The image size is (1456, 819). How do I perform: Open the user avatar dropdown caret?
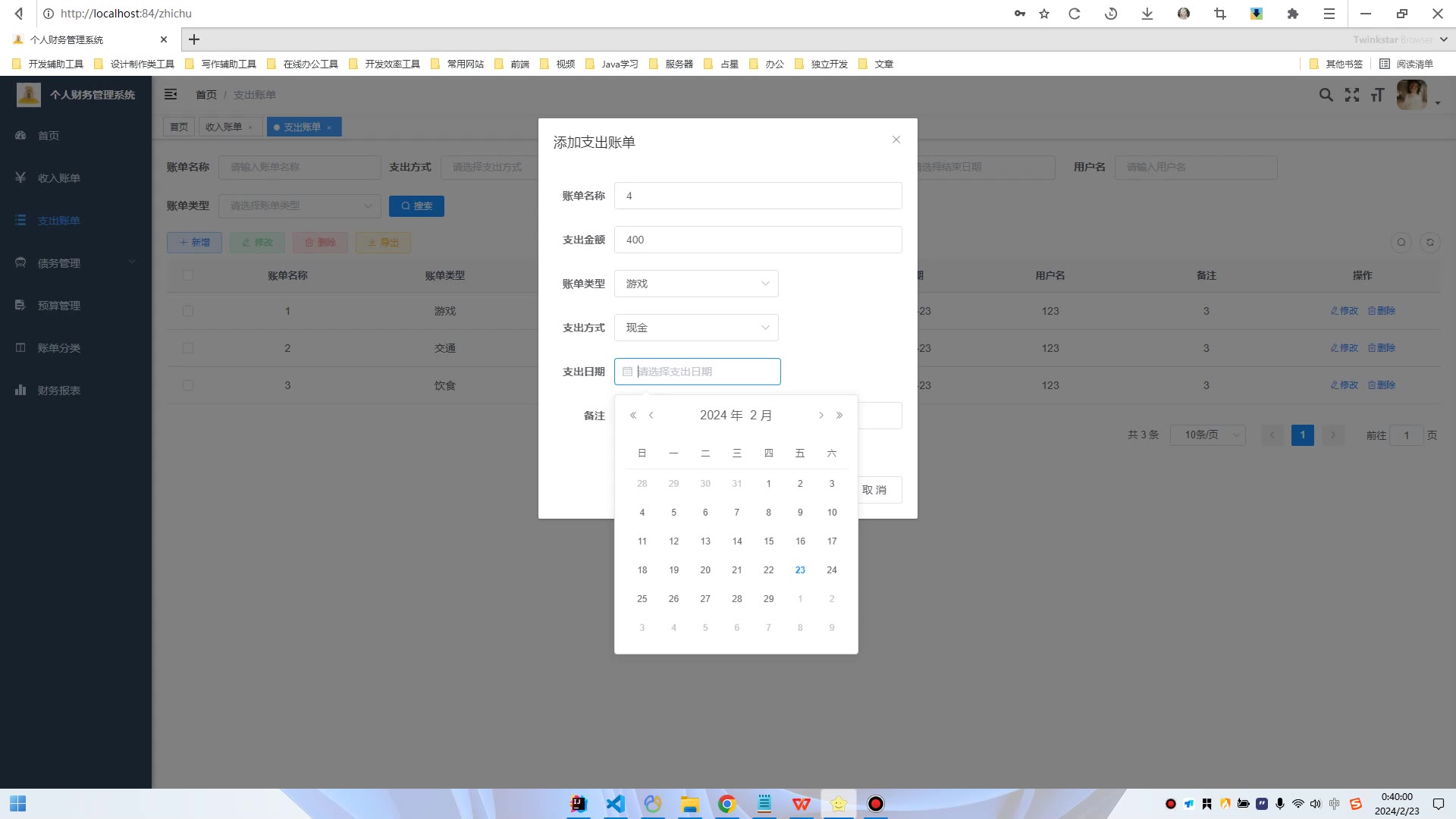click(1438, 102)
